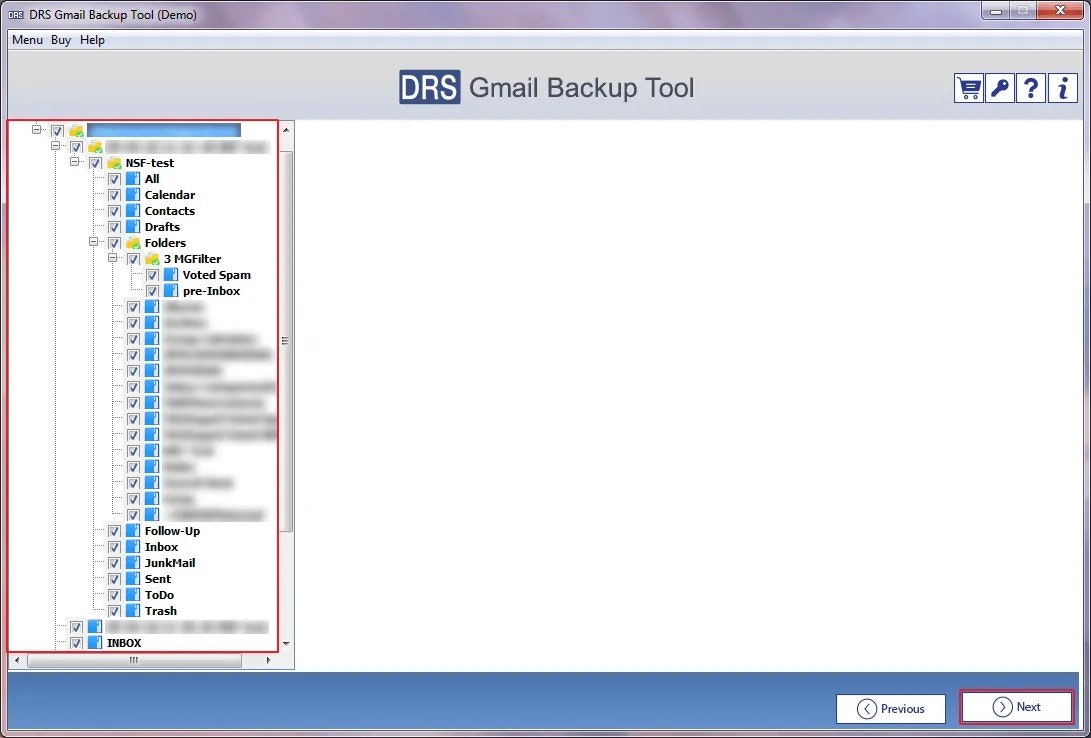Viewport: 1091px width, 738px height.
Task: Click the key activation icon
Action: (x=999, y=88)
